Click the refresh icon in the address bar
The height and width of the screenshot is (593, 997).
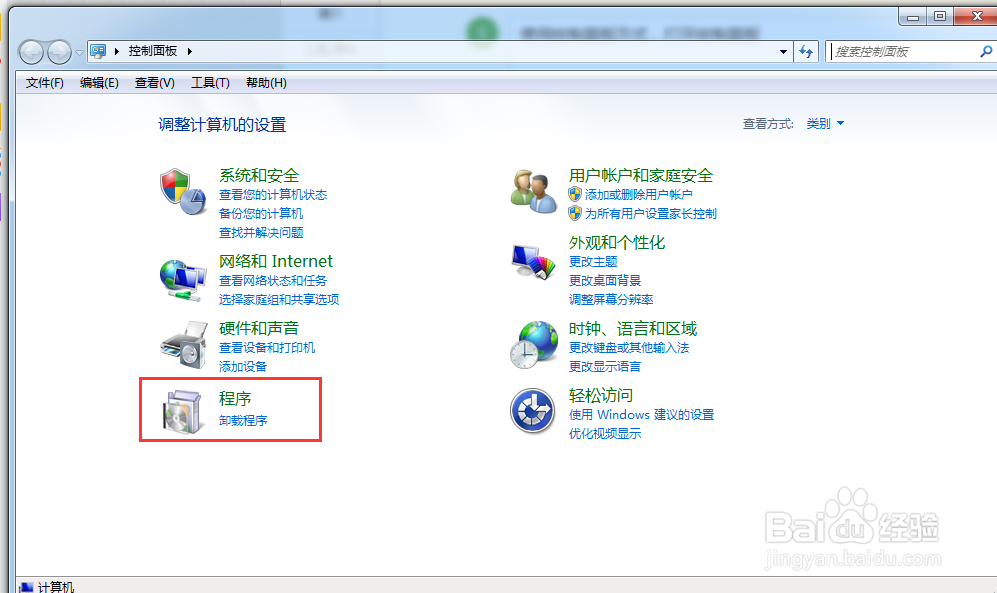(x=806, y=51)
